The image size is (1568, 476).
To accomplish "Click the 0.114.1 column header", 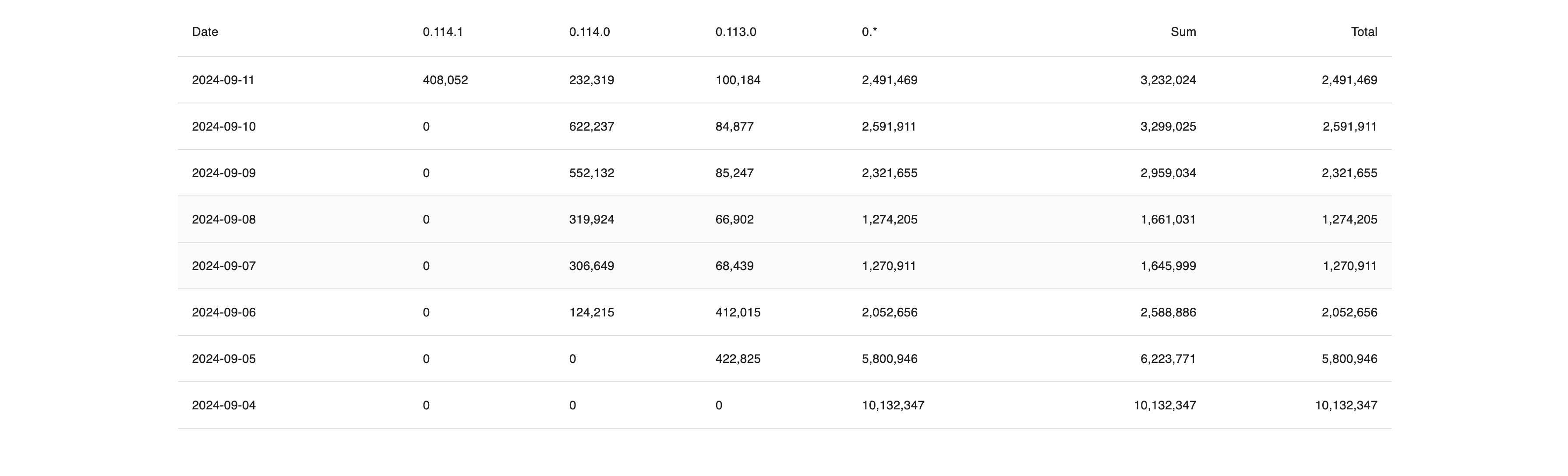I will (x=442, y=32).
